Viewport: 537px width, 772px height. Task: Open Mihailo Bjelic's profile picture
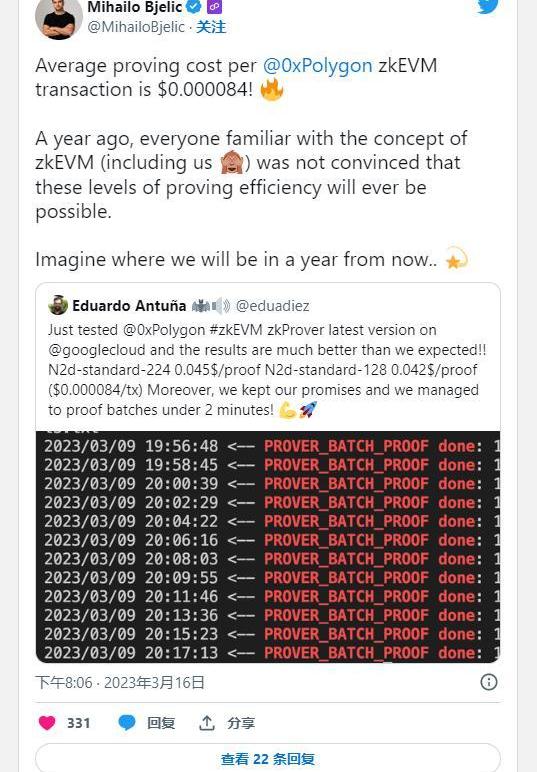pyautogui.click(x=59, y=17)
